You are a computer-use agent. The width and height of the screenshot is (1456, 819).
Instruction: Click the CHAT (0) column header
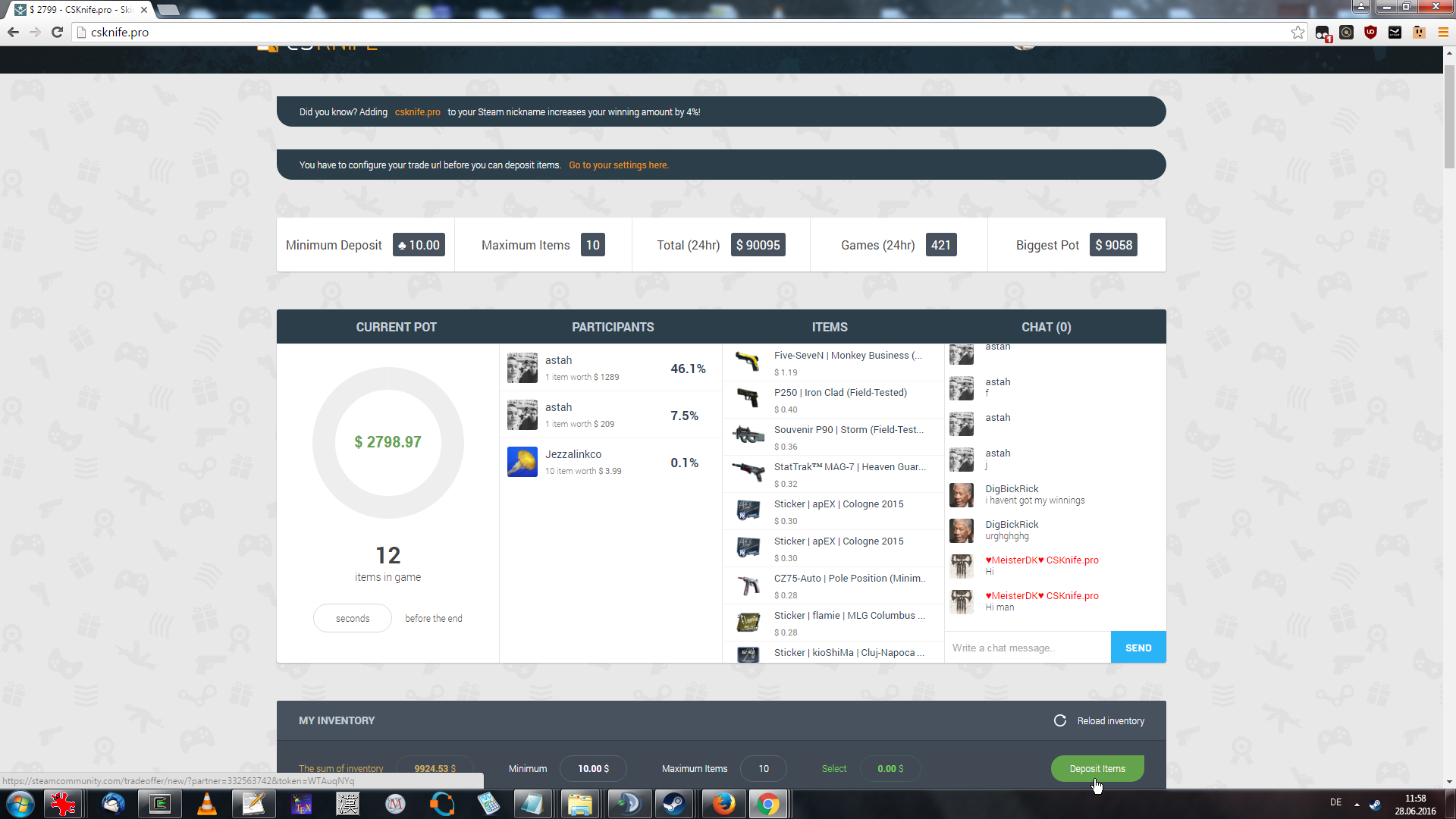(x=1046, y=327)
